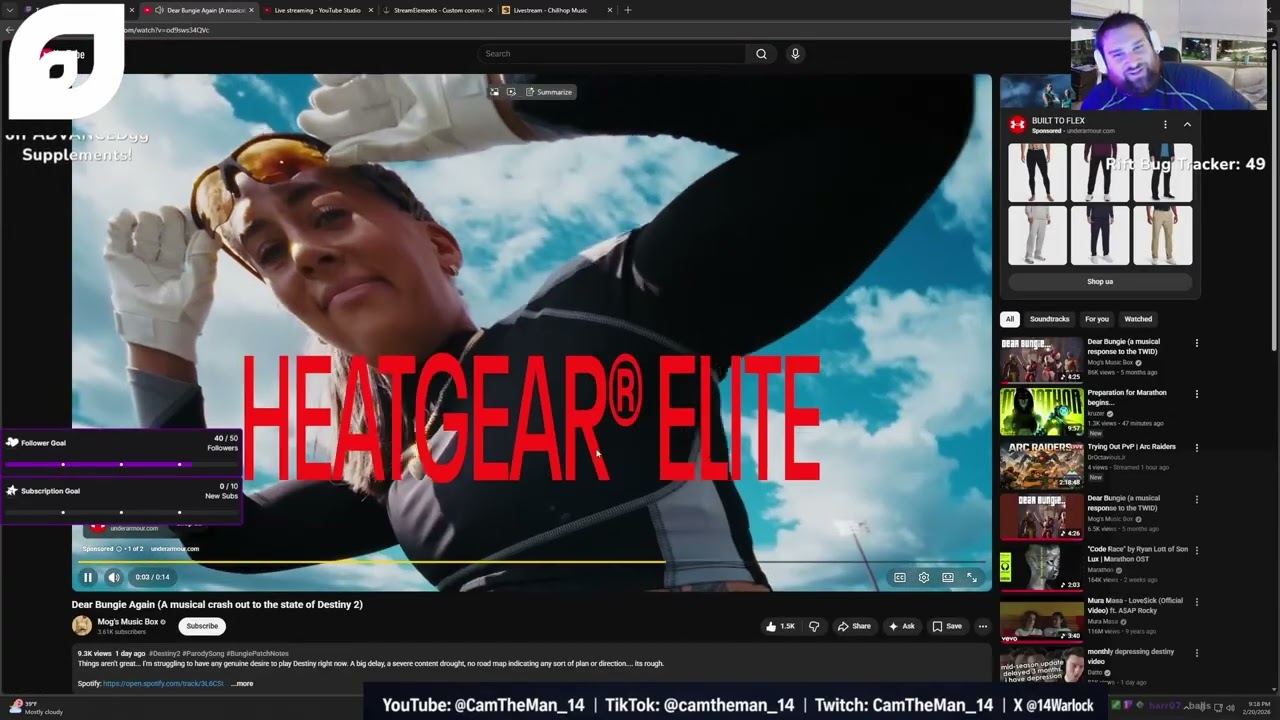Start voice search with the microphone icon

(x=795, y=54)
